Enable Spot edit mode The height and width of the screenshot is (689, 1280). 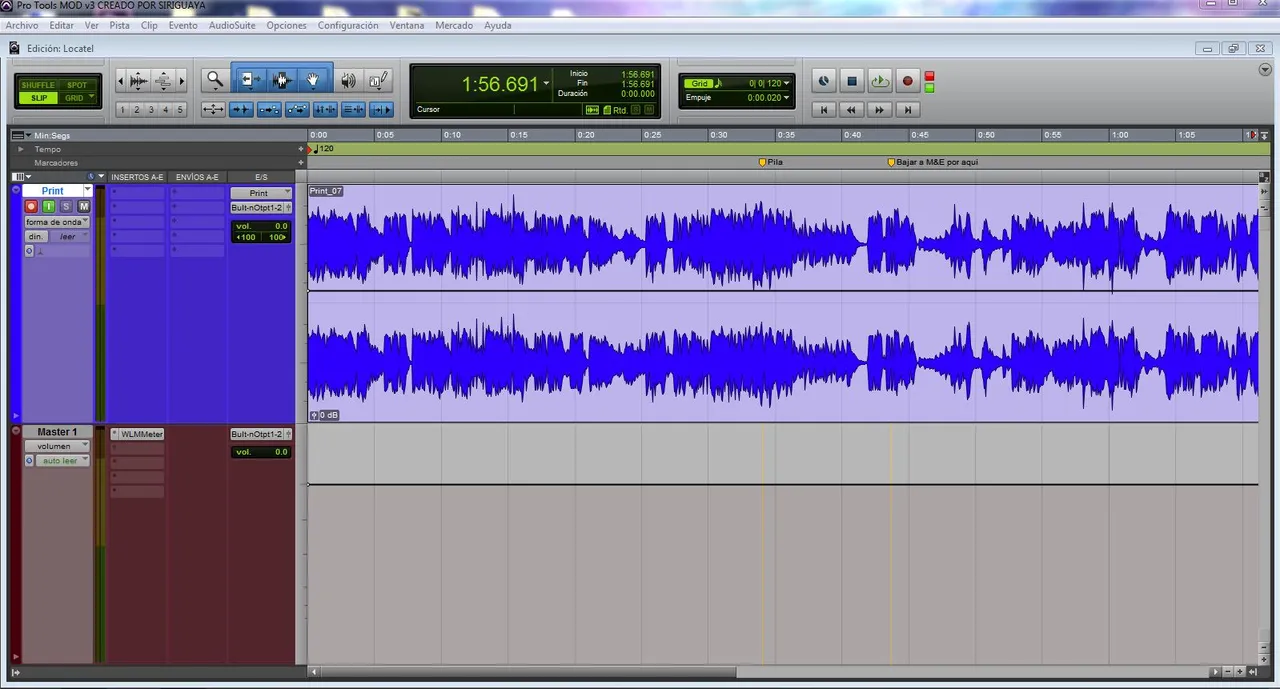coord(77,85)
